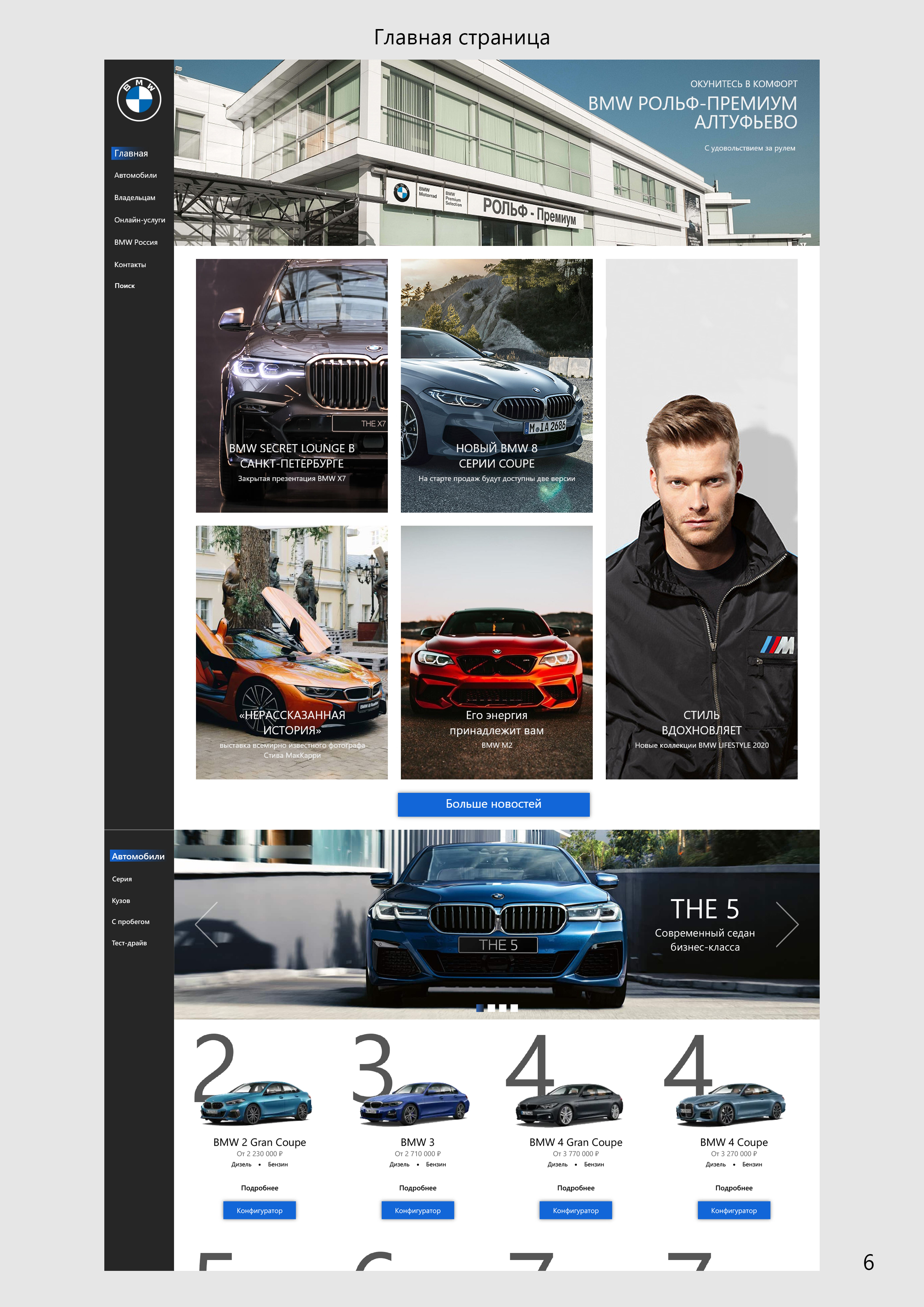Click the BMW 4 Gran Coupe car image

pyautogui.click(x=569, y=1105)
